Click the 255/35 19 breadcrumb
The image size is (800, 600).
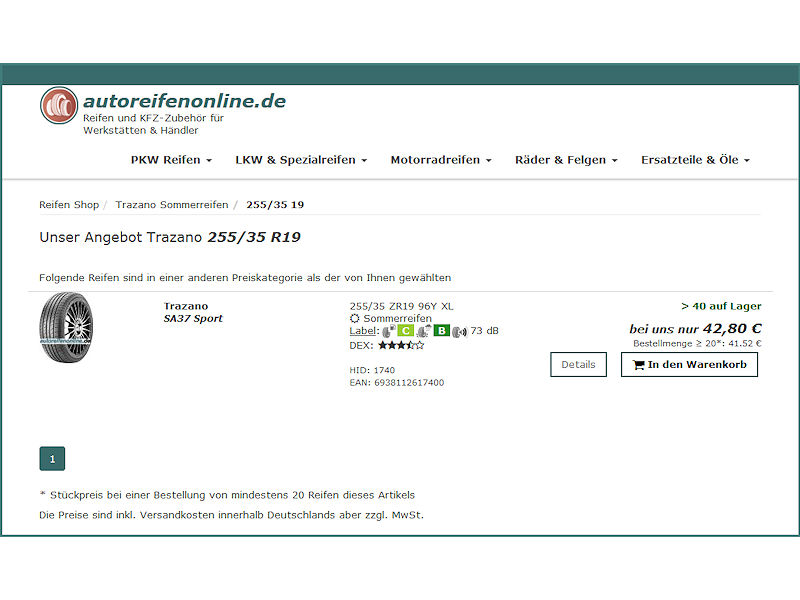pyautogui.click(x=275, y=205)
